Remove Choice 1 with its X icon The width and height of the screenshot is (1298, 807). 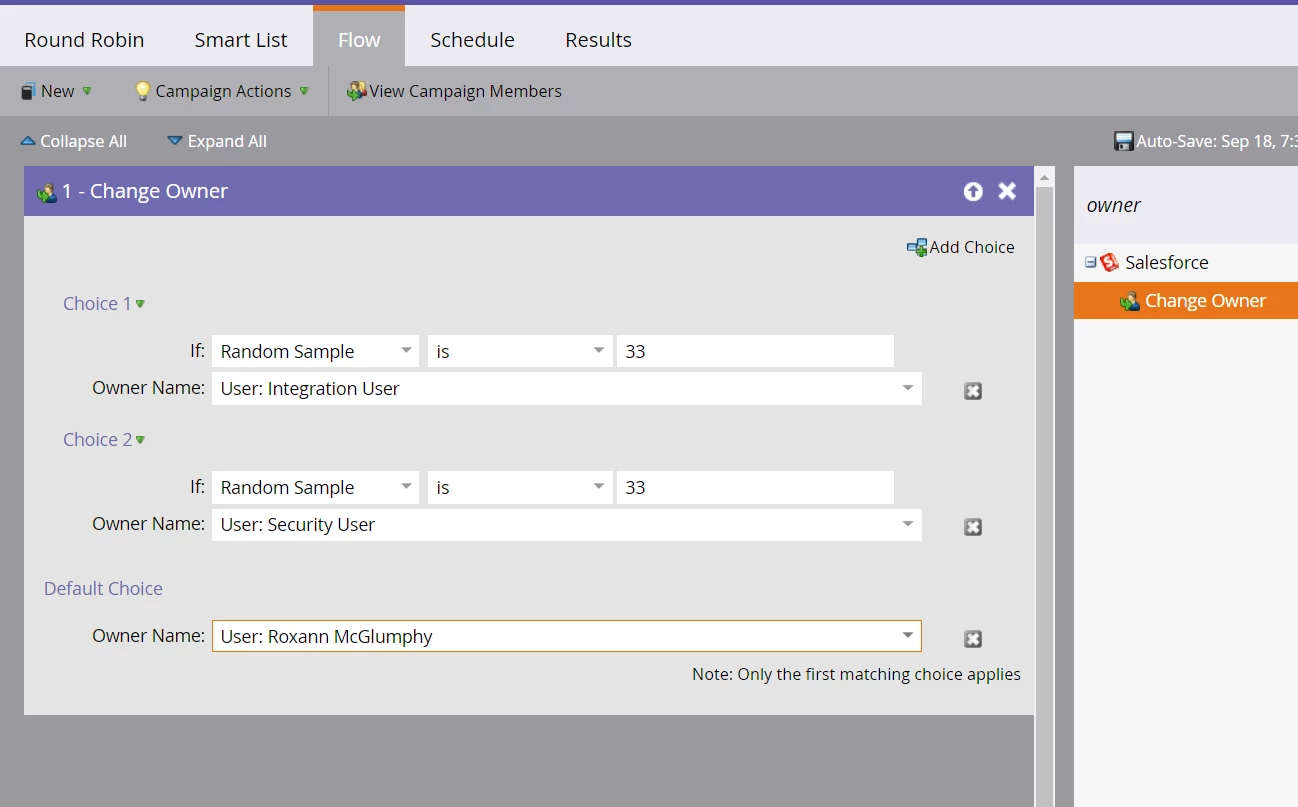pyautogui.click(x=973, y=391)
